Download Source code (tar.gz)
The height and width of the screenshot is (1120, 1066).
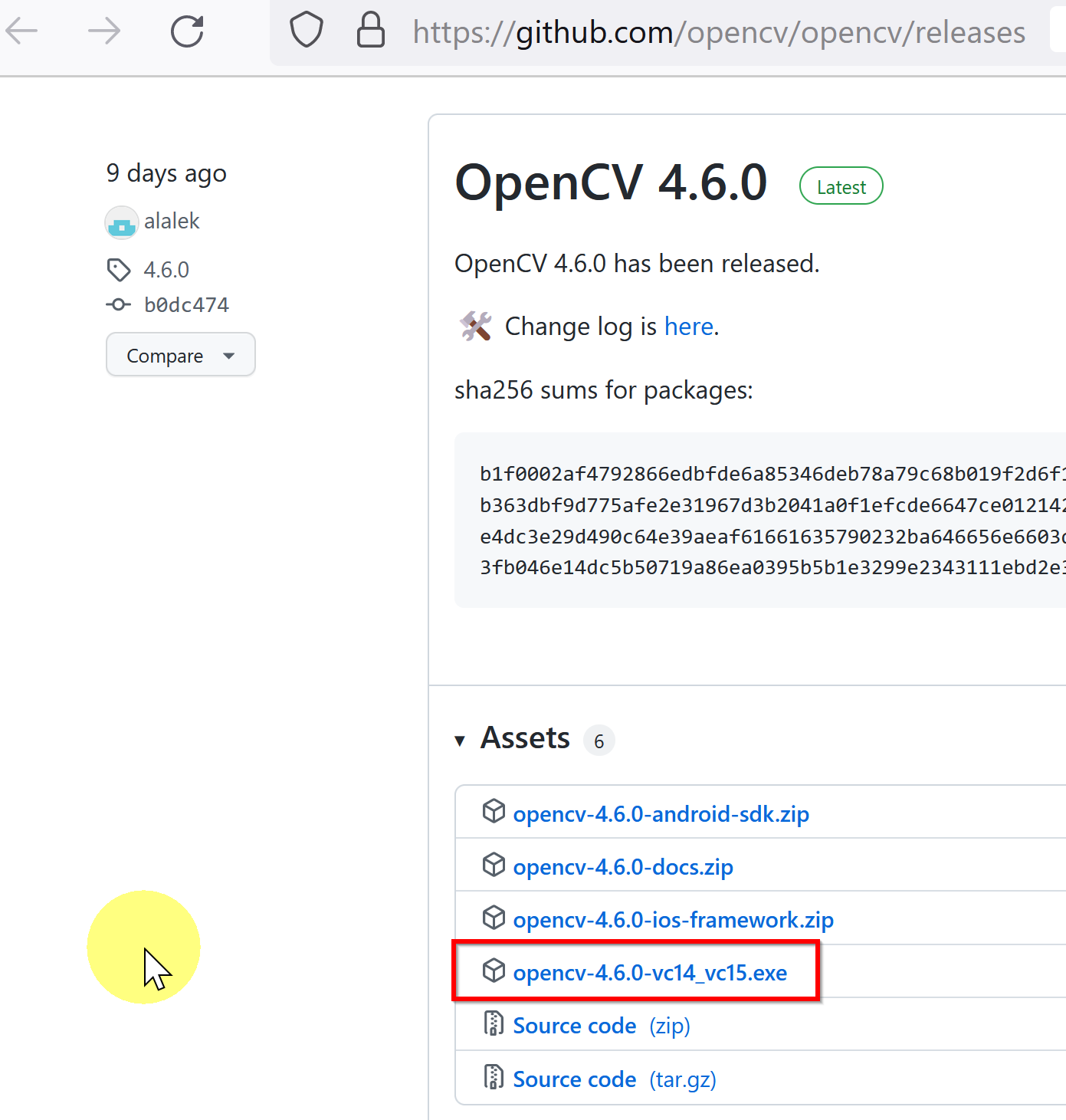point(615,1079)
